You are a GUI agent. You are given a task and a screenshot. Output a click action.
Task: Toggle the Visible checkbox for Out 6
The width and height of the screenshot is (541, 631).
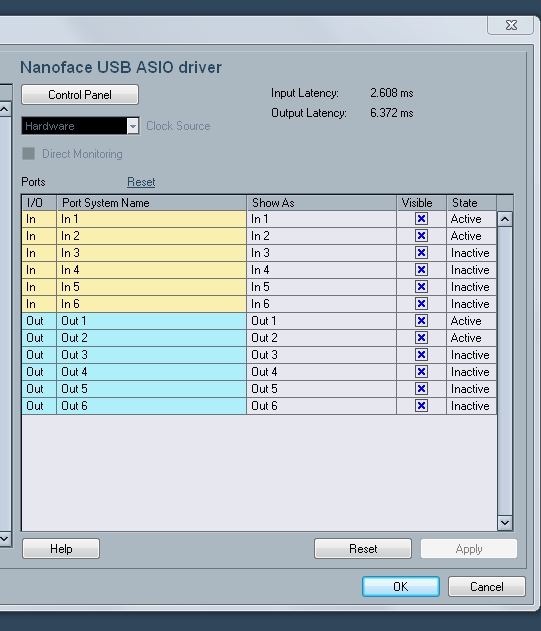tap(421, 406)
